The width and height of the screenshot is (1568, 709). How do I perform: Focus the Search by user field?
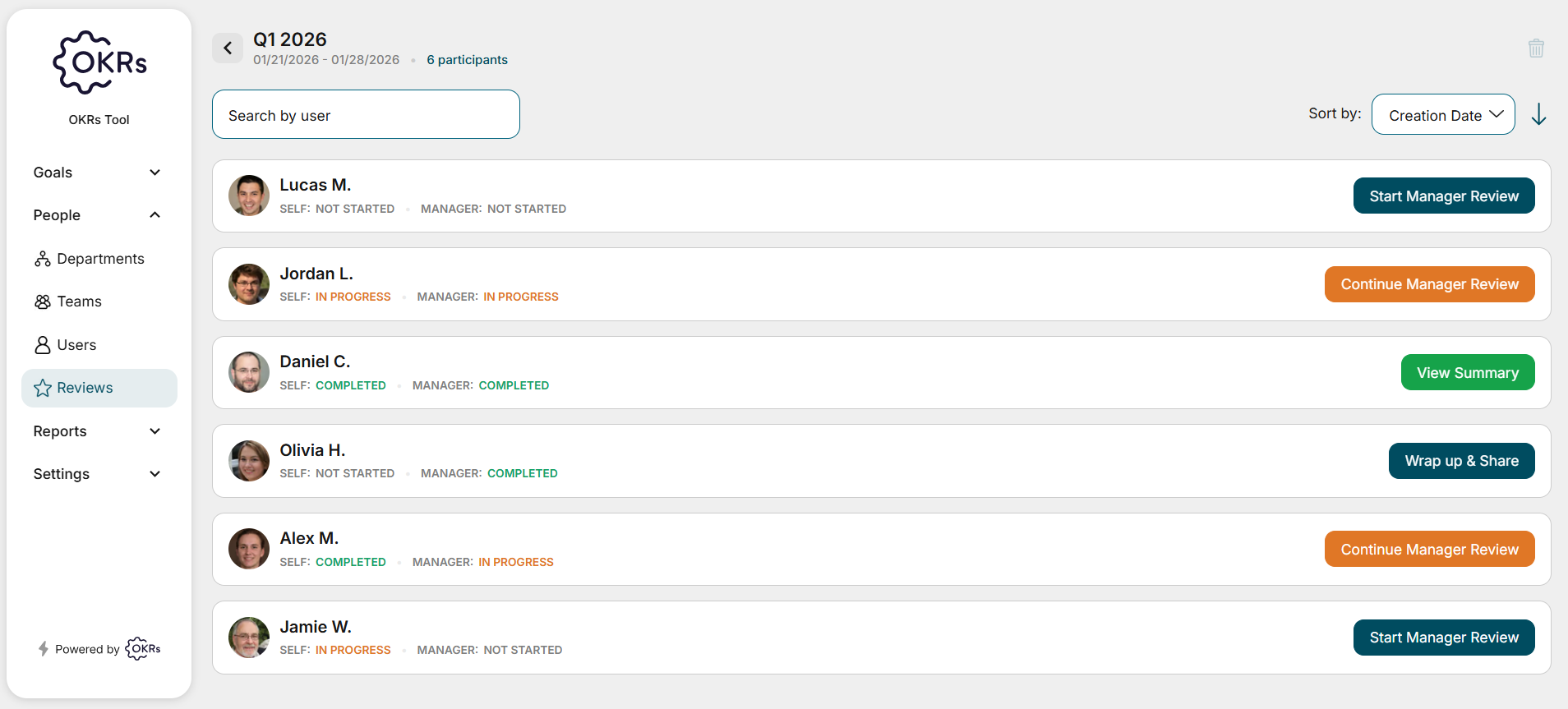coord(366,114)
